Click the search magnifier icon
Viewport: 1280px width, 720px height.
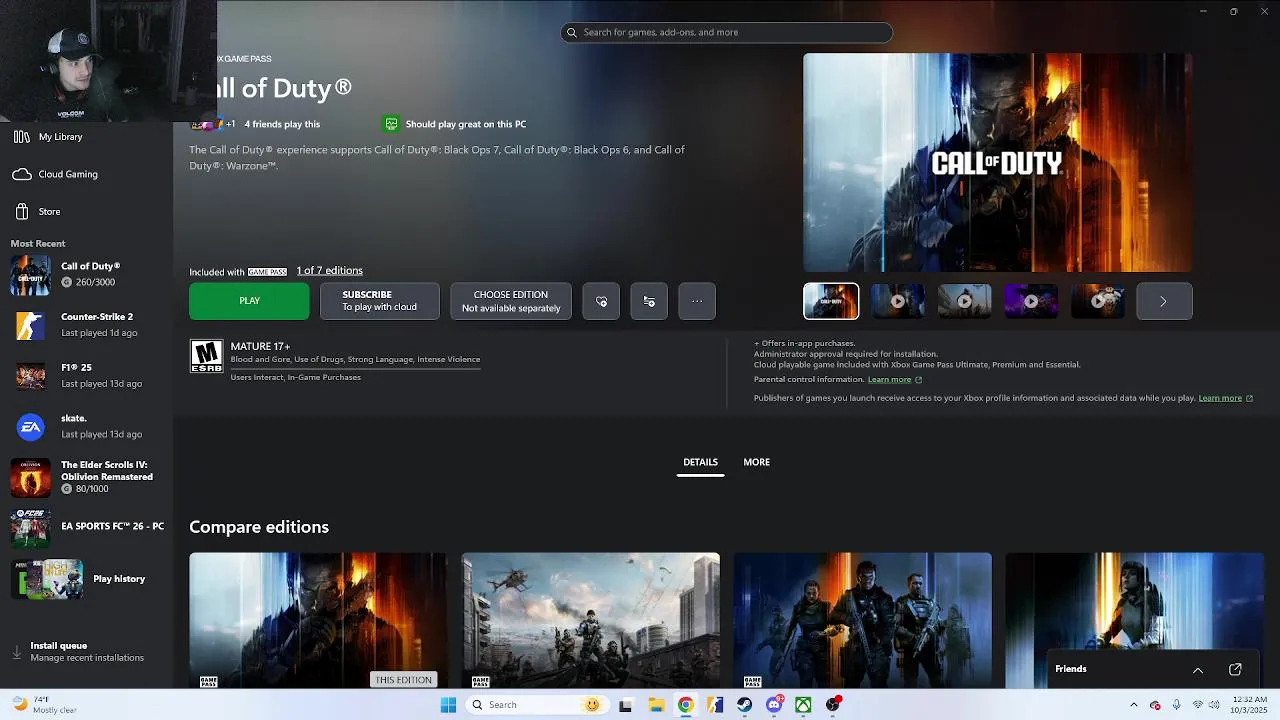pos(572,32)
